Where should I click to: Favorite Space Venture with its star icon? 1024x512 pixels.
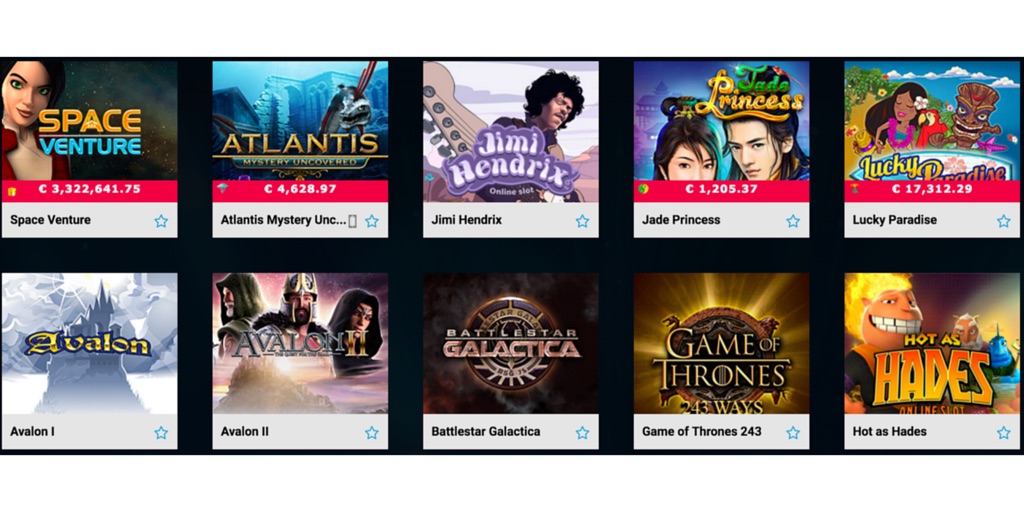coord(161,221)
